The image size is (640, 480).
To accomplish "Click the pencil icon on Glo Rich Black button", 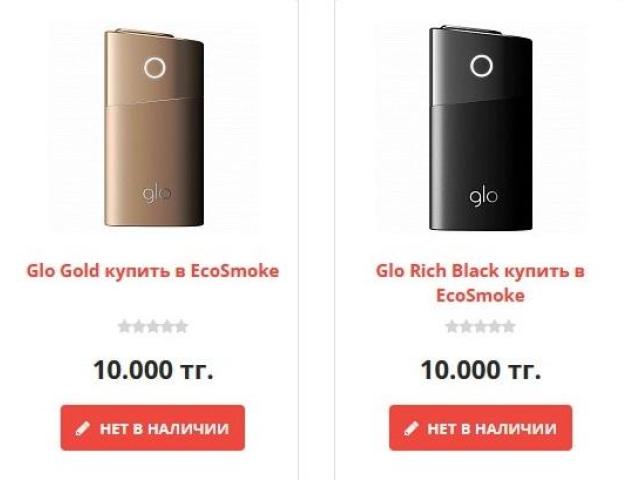I will pyautogui.click(x=411, y=429).
